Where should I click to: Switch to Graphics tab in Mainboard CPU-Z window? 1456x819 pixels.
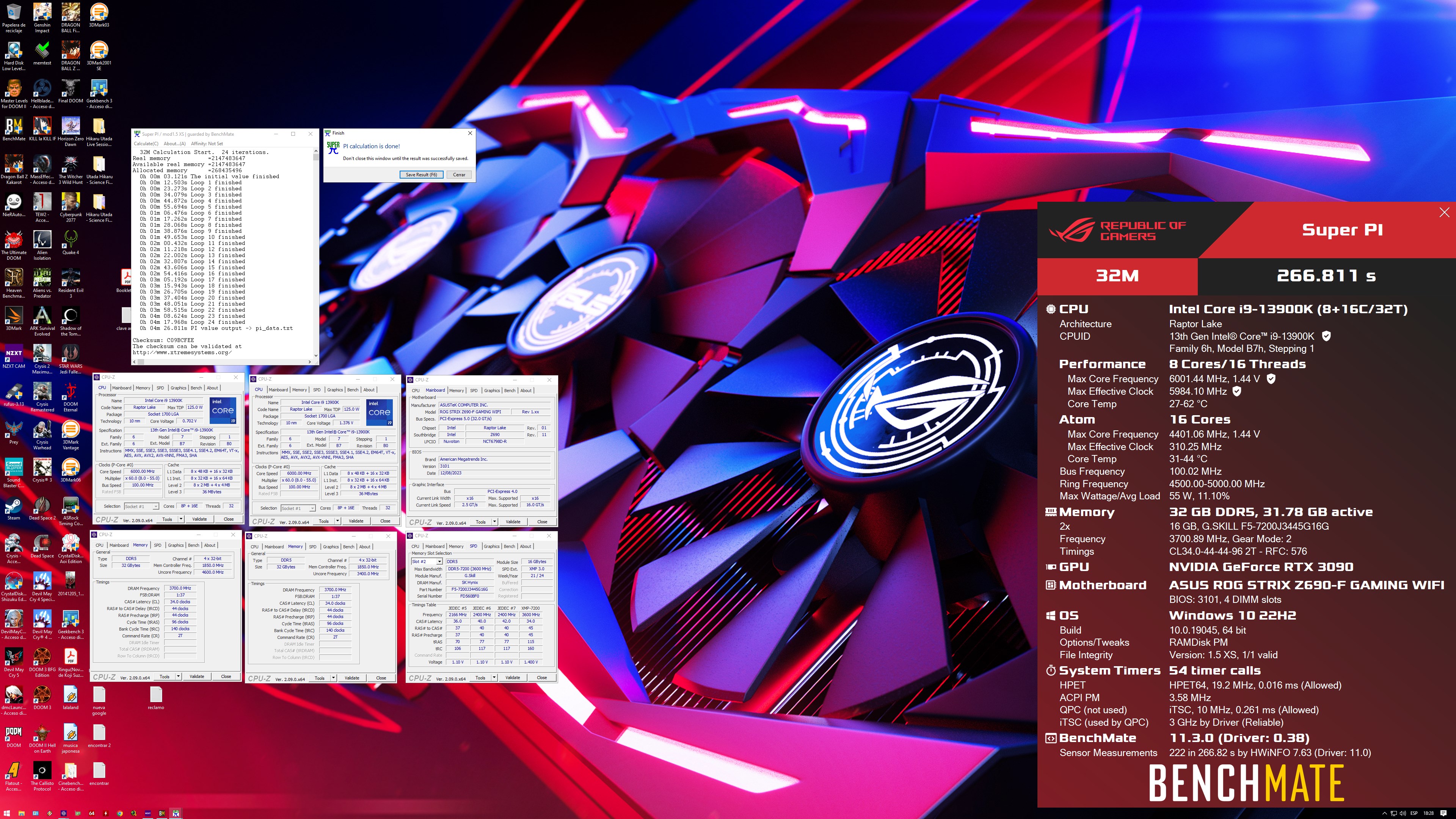click(492, 391)
